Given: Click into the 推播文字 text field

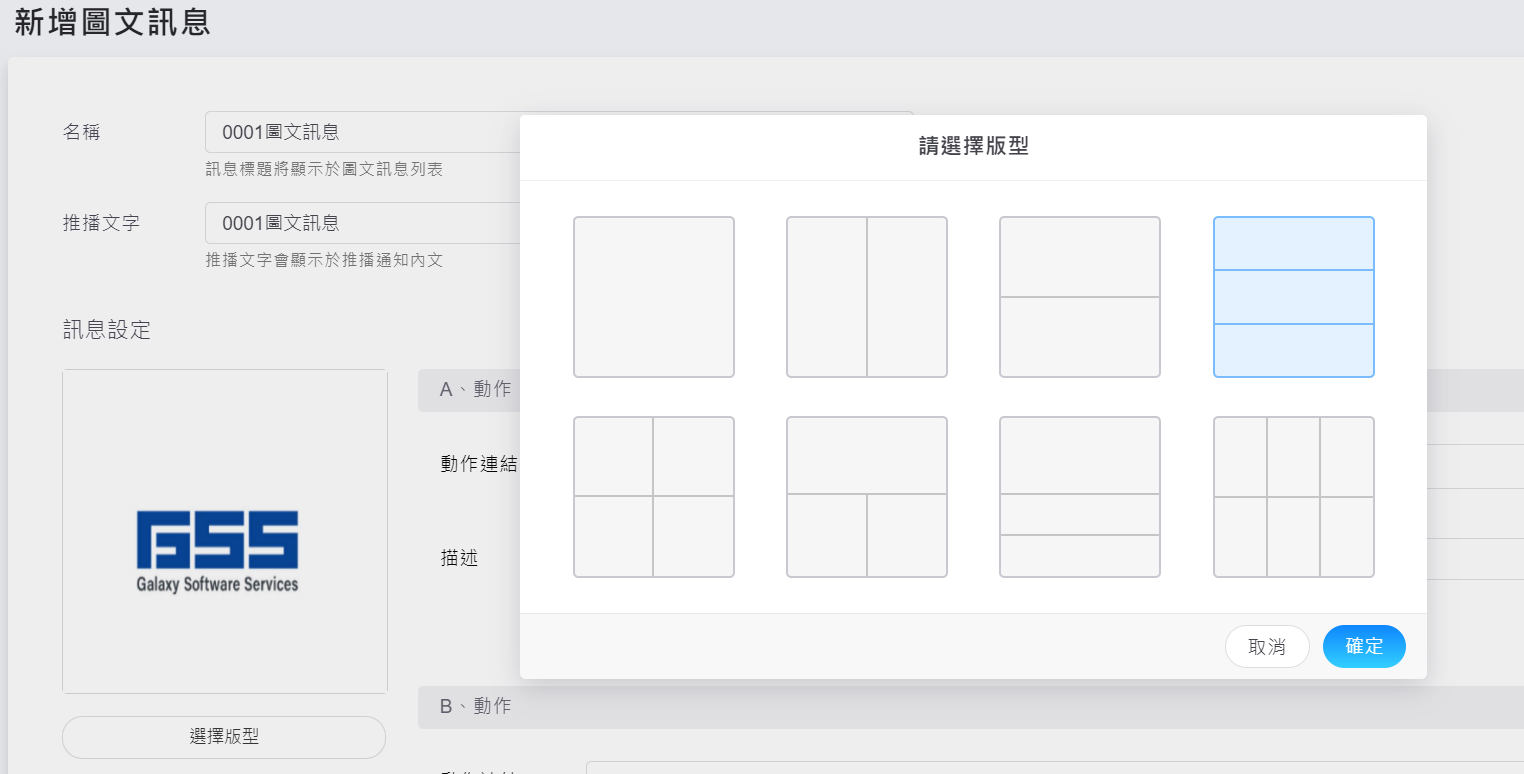Looking at the screenshot, I should click(360, 223).
